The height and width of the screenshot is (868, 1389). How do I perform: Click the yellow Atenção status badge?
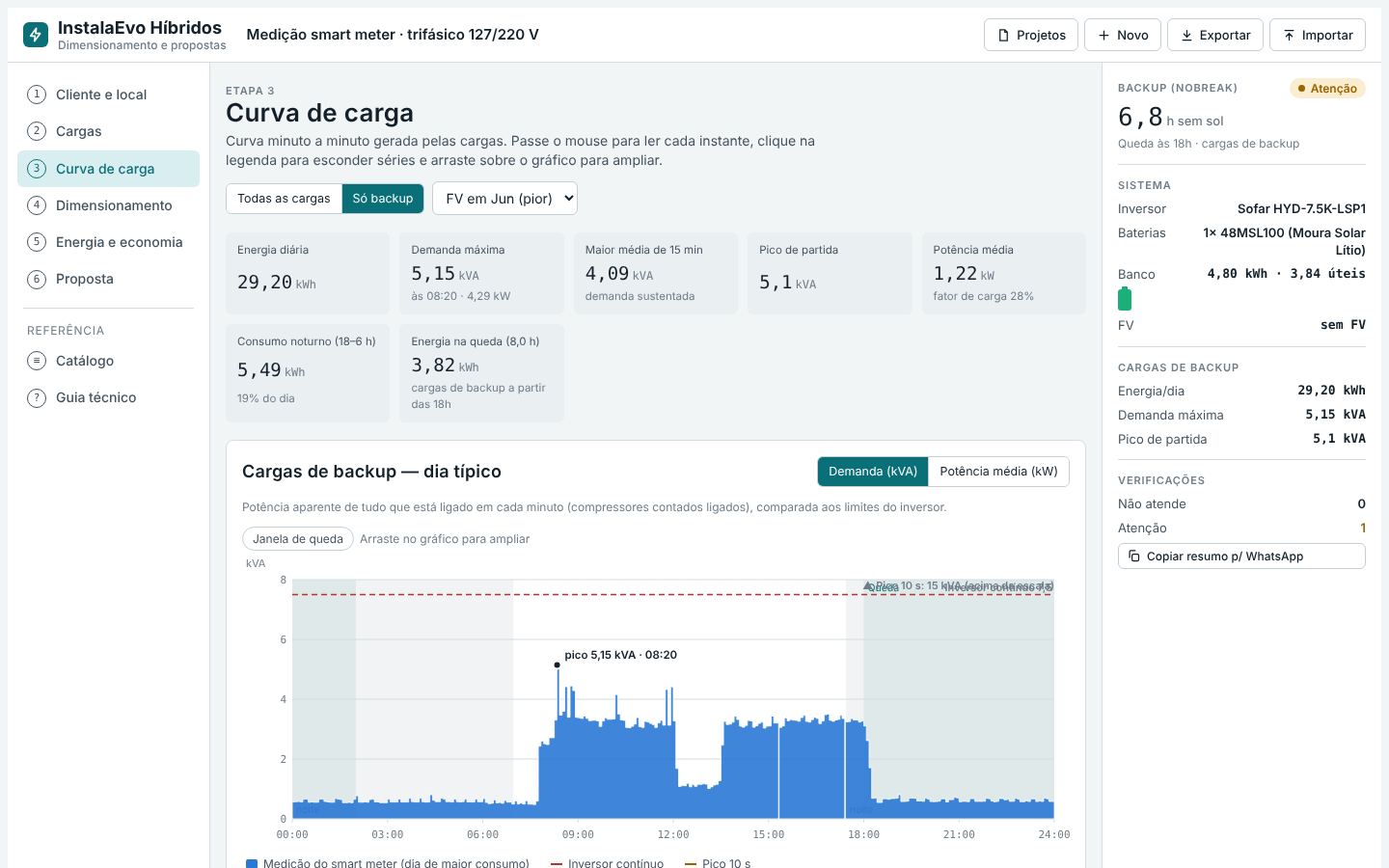1327,89
